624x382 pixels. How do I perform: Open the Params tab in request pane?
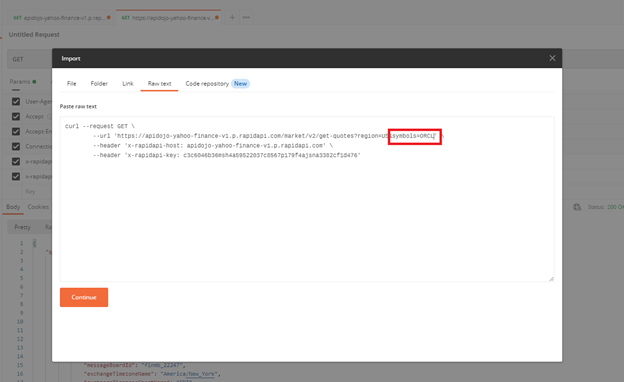(x=20, y=82)
